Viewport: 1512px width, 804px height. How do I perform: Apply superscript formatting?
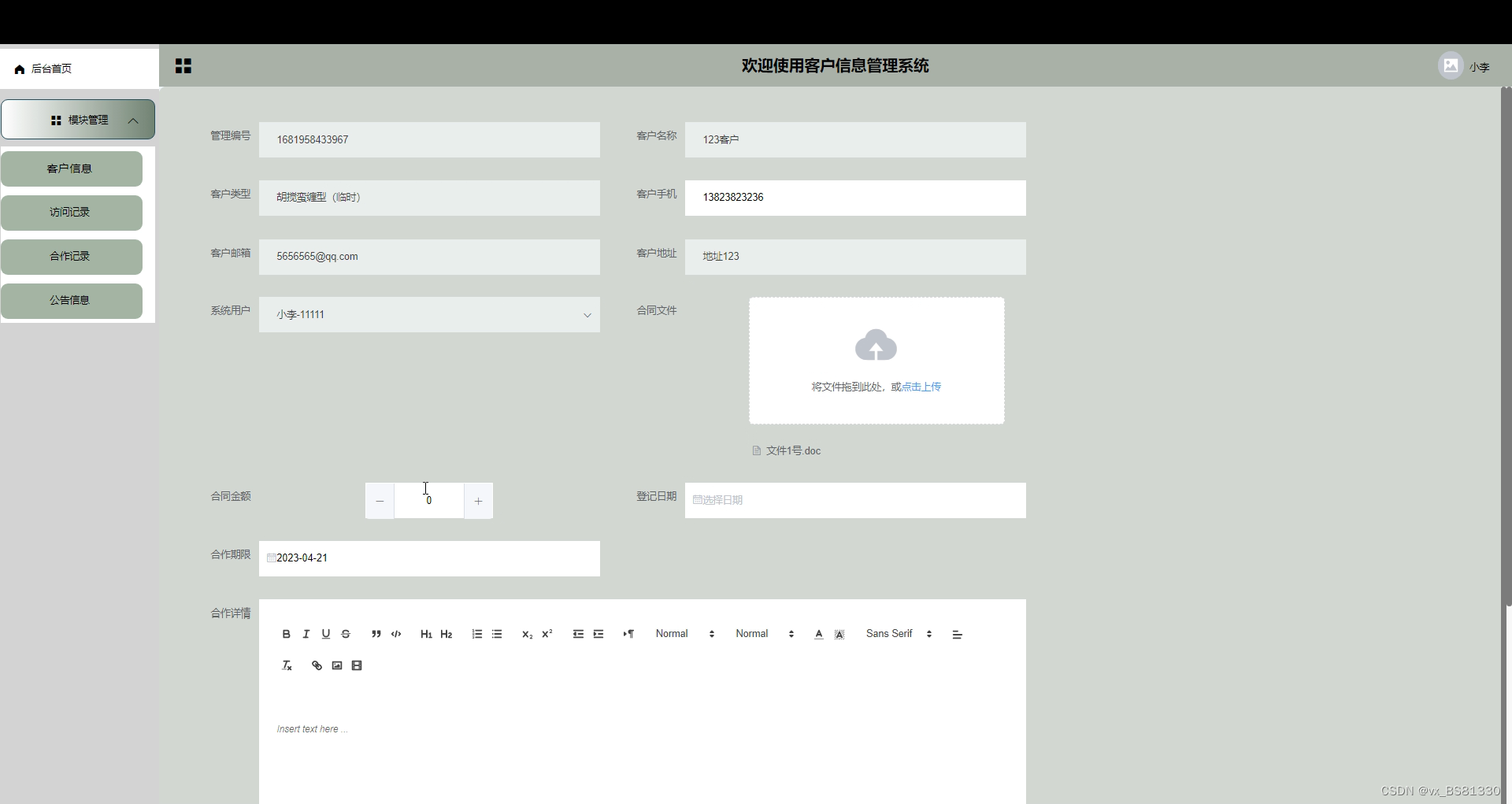547,634
